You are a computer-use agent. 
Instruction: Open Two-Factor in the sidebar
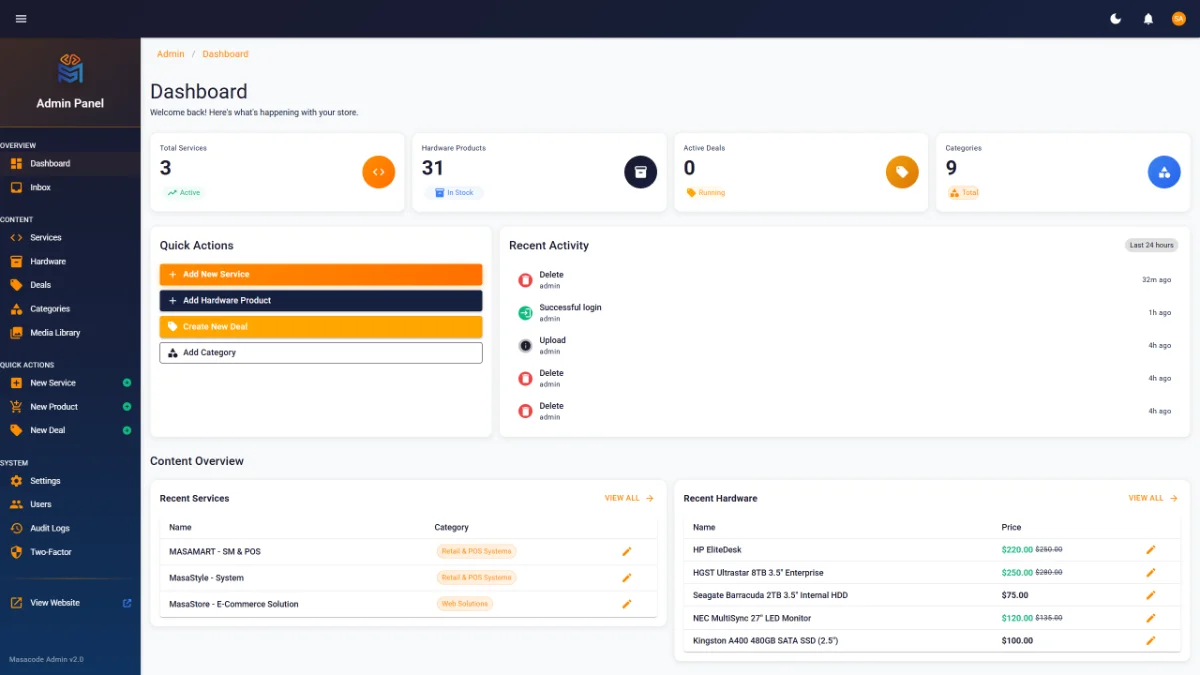point(70,552)
